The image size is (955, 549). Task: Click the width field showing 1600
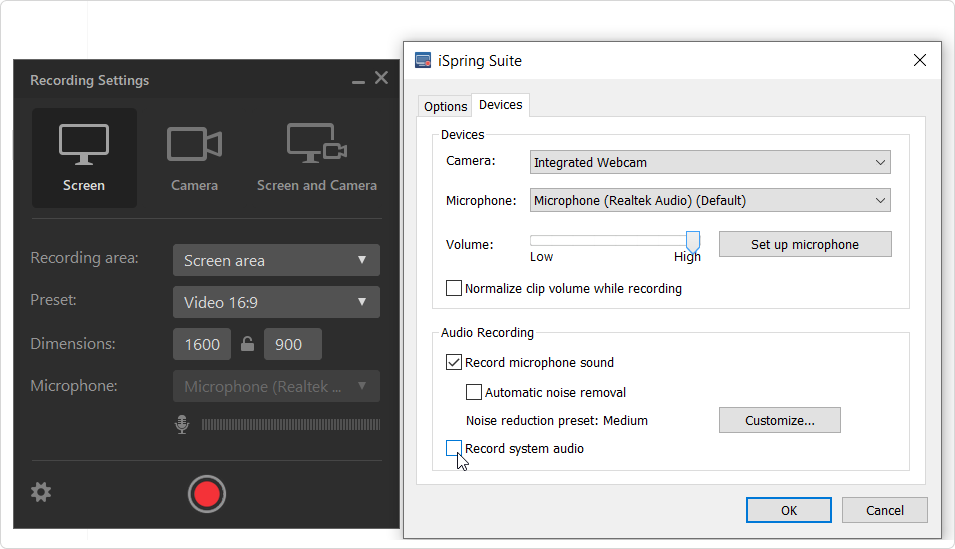[202, 344]
